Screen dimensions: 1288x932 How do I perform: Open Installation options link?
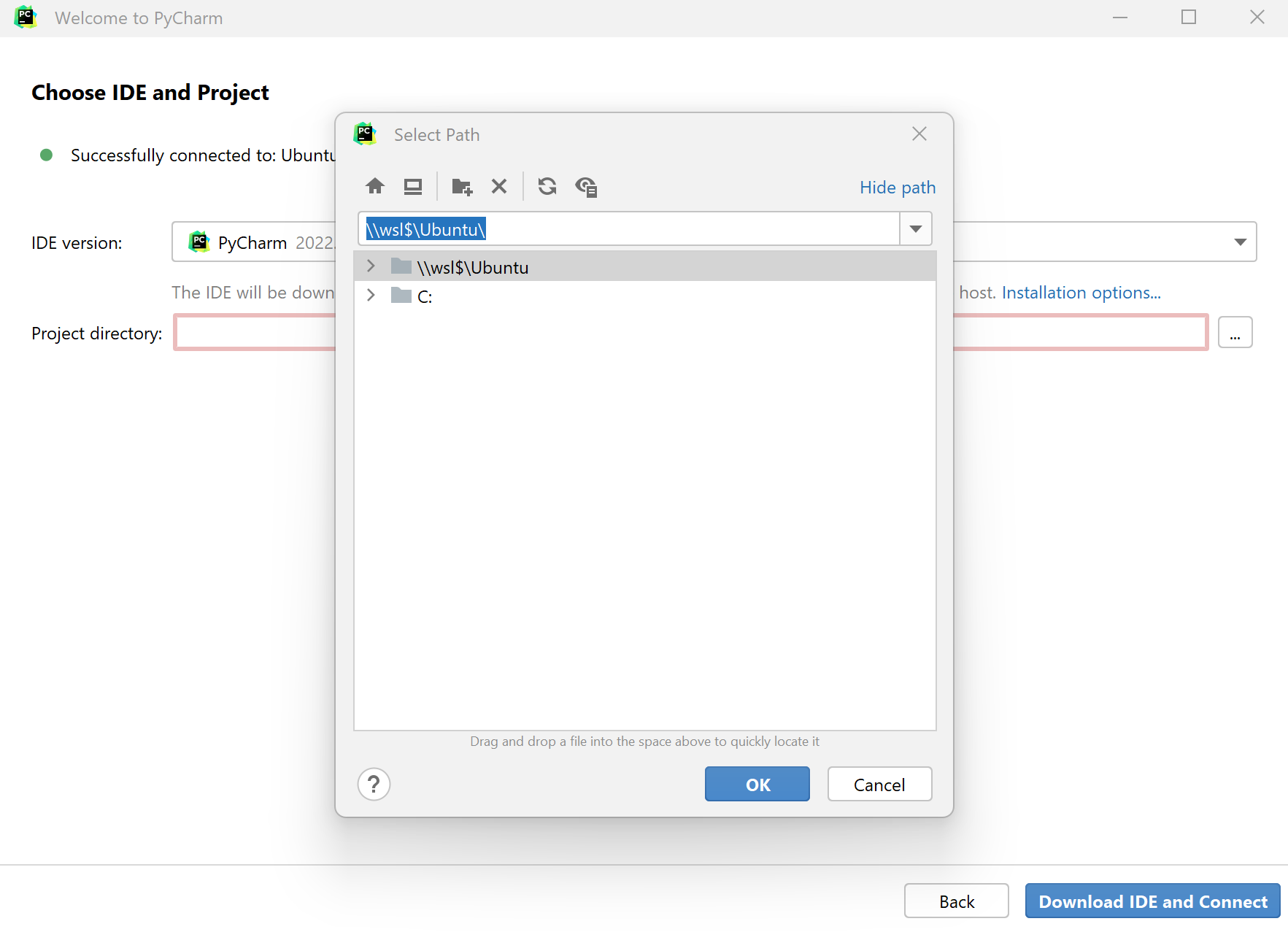click(1081, 292)
